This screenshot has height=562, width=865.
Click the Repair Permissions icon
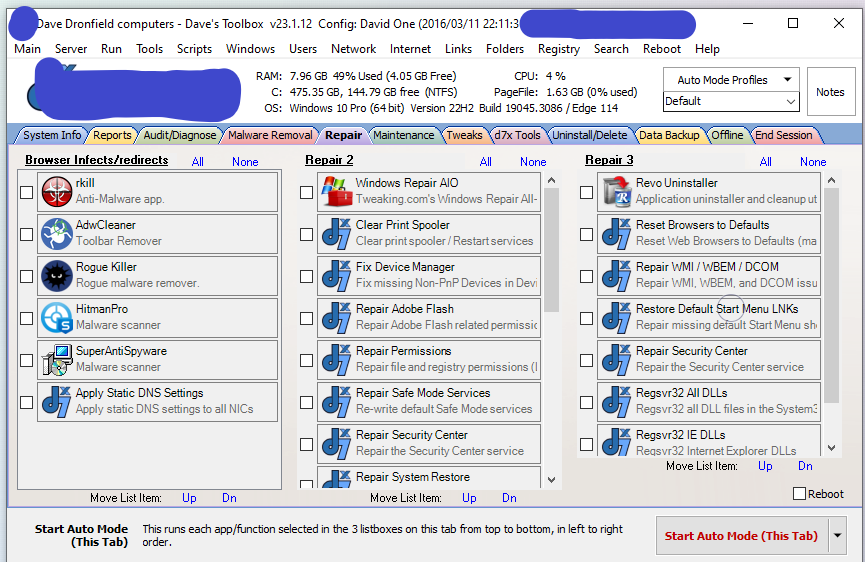[337, 359]
